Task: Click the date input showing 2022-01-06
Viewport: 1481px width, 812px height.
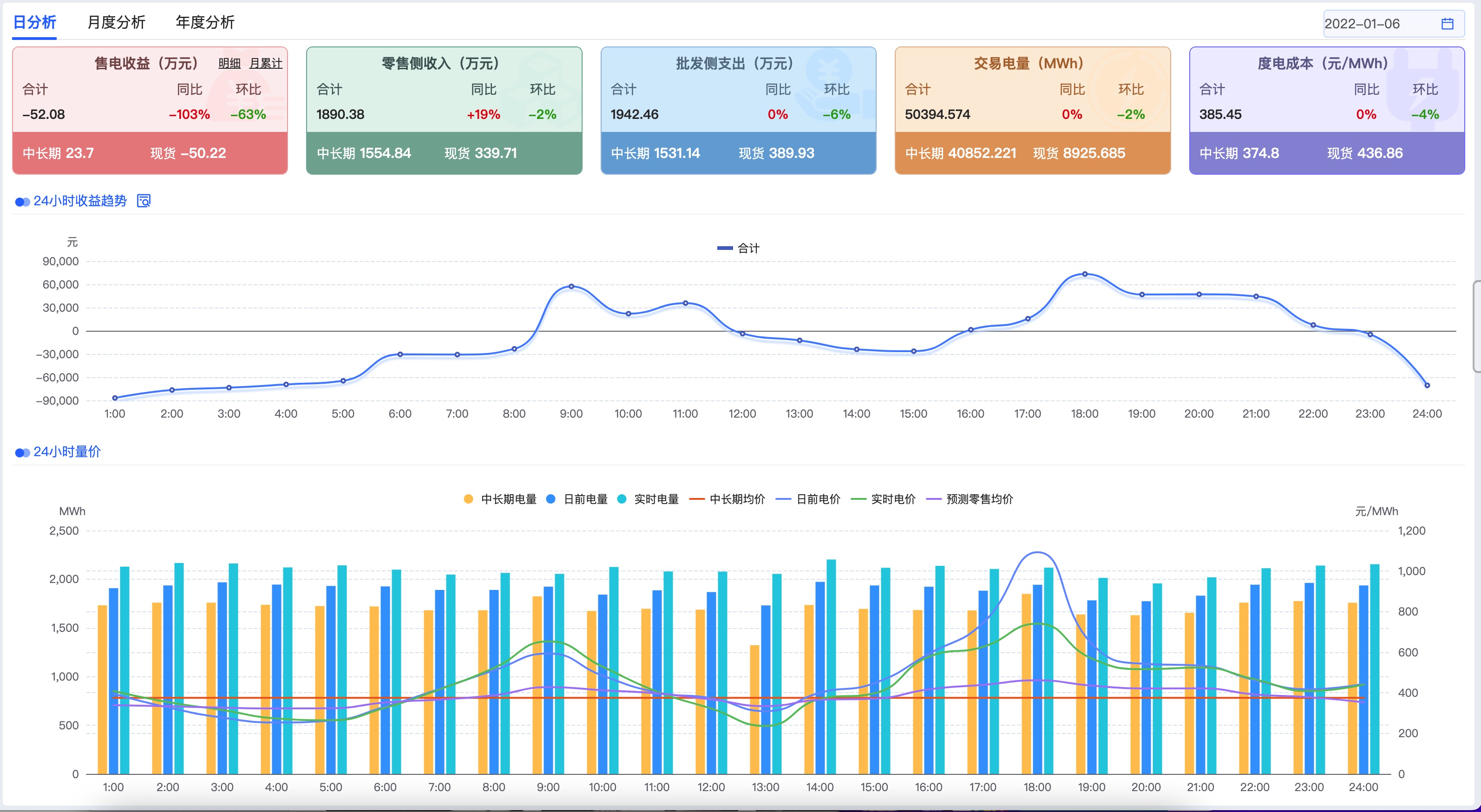Action: click(1394, 24)
